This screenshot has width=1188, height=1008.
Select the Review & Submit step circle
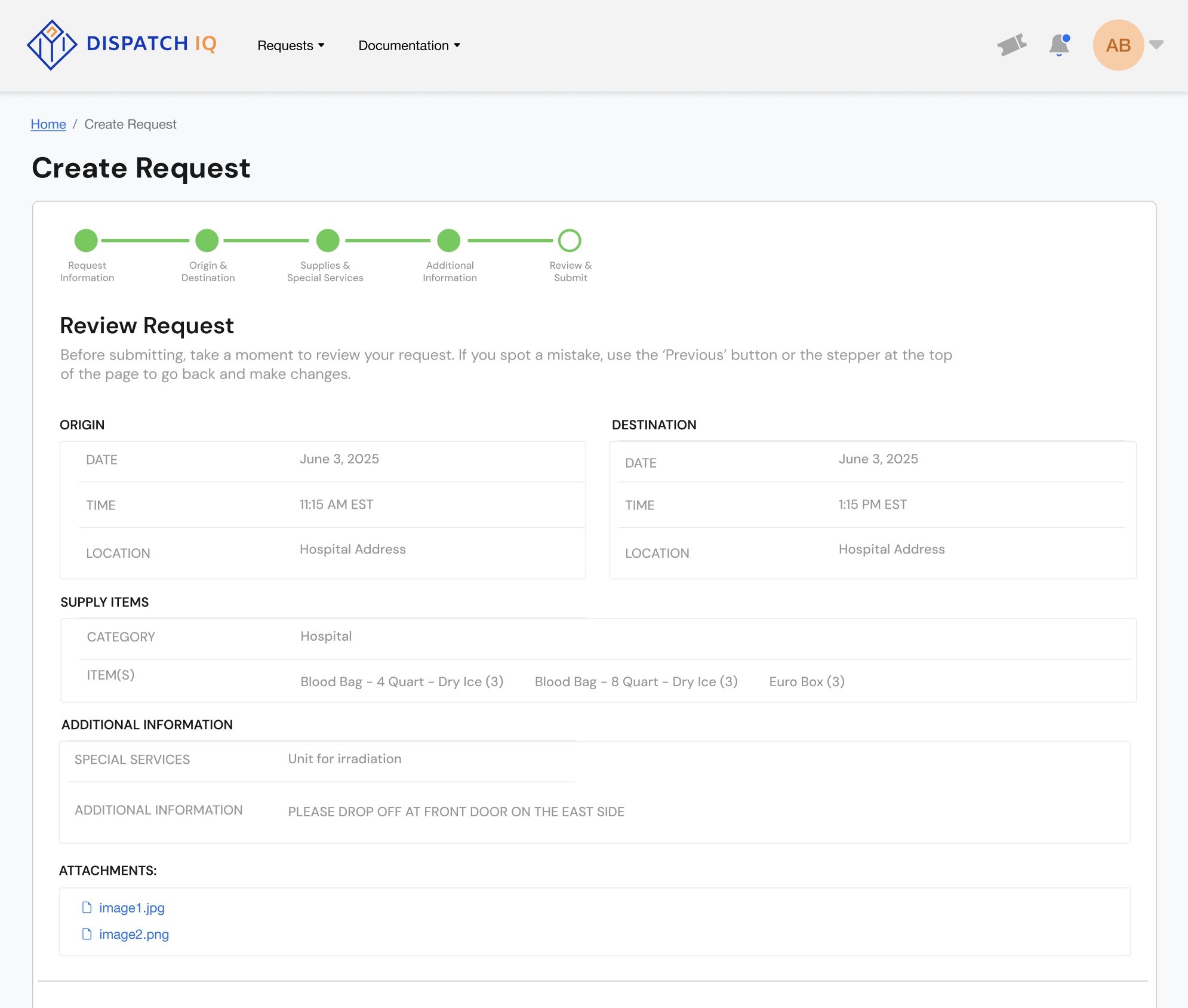pos(570,241)
